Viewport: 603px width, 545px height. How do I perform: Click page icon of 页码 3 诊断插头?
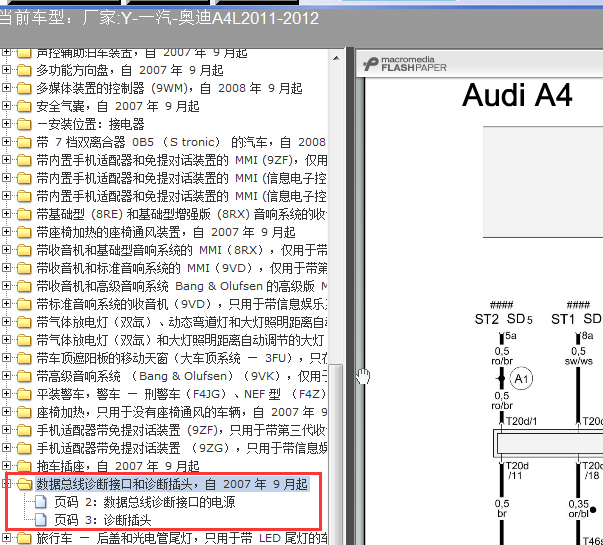point(41,520)
